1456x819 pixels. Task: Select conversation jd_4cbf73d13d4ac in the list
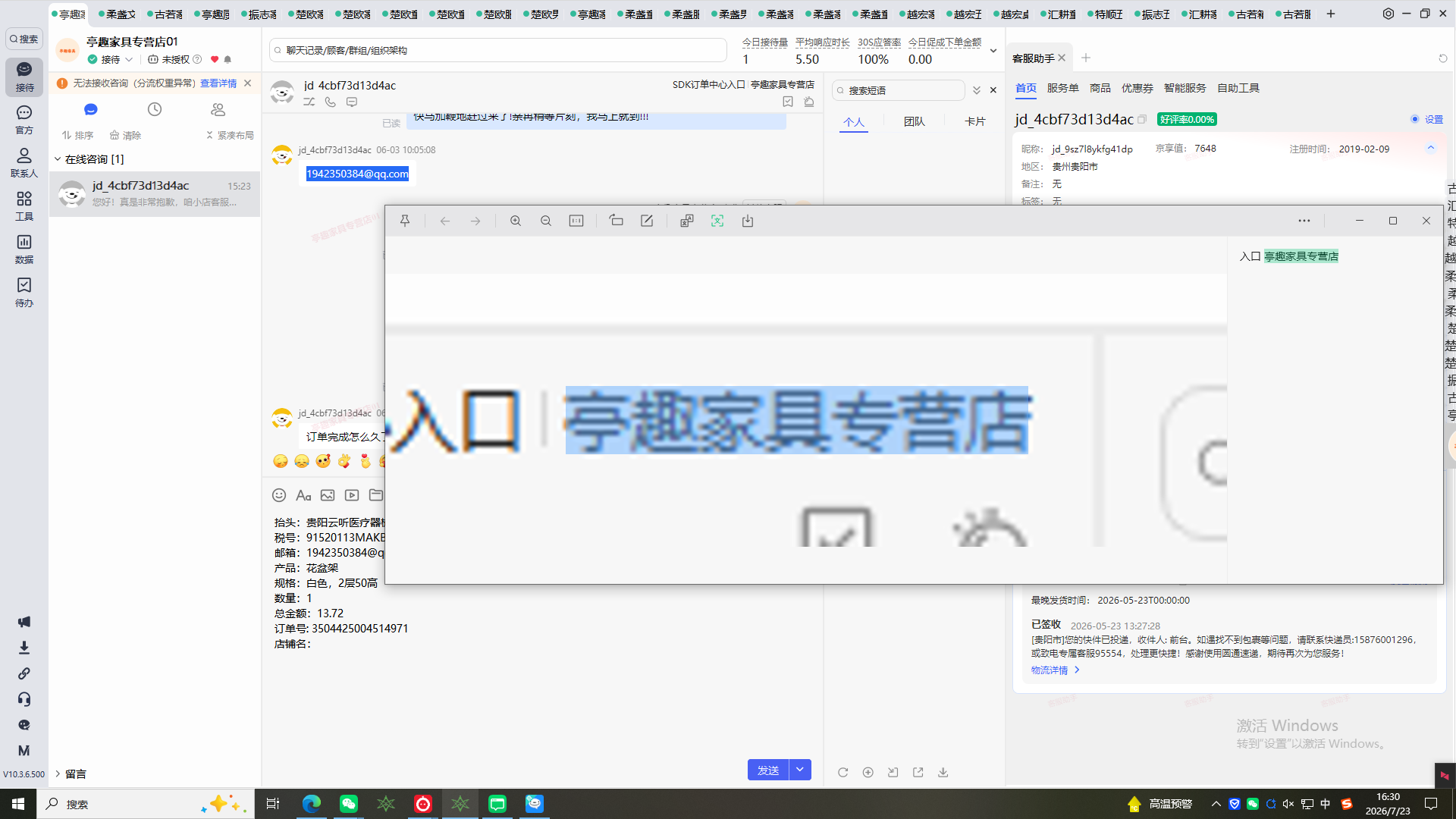(155, 194)
